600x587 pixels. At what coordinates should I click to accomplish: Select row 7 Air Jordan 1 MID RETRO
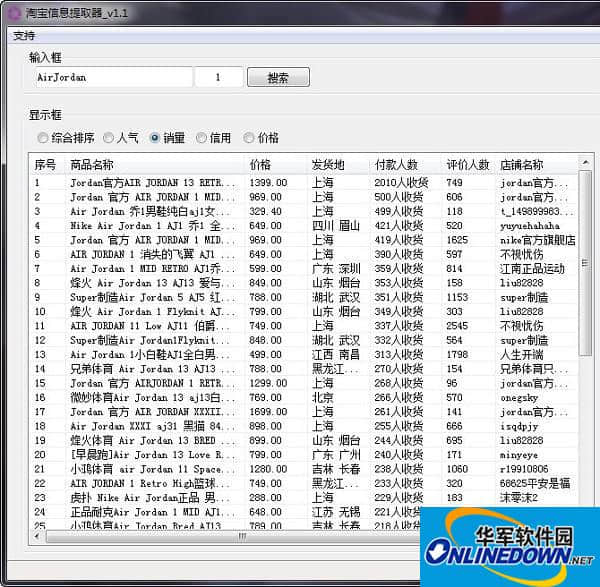304,269
